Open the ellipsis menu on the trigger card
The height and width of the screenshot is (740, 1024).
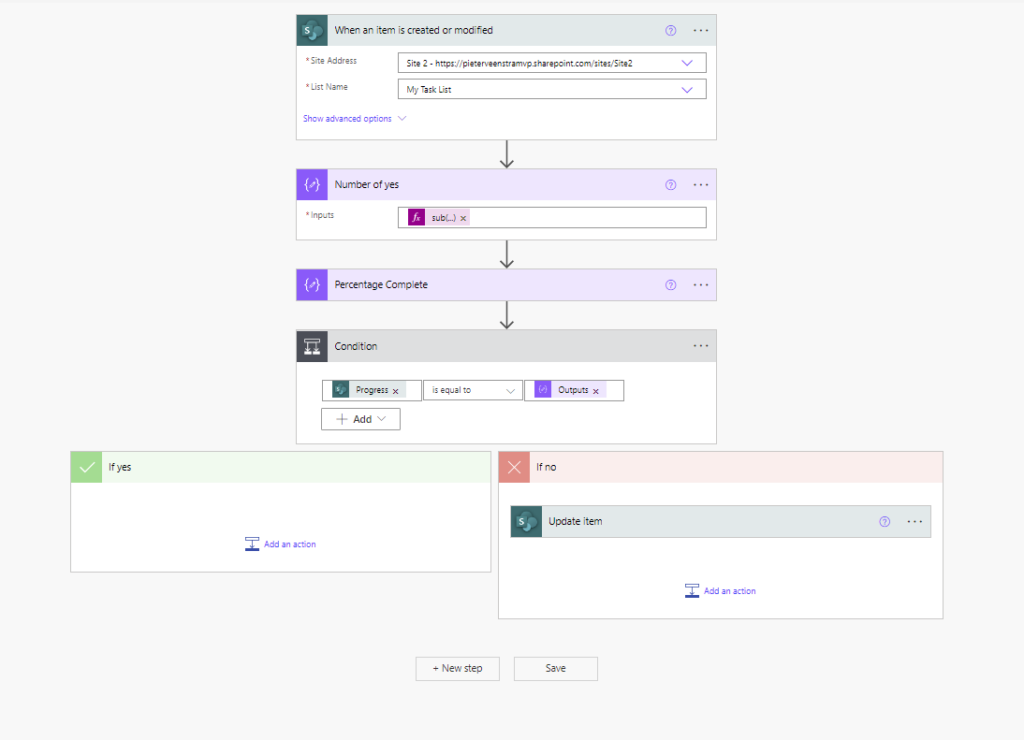pos(701,31)
